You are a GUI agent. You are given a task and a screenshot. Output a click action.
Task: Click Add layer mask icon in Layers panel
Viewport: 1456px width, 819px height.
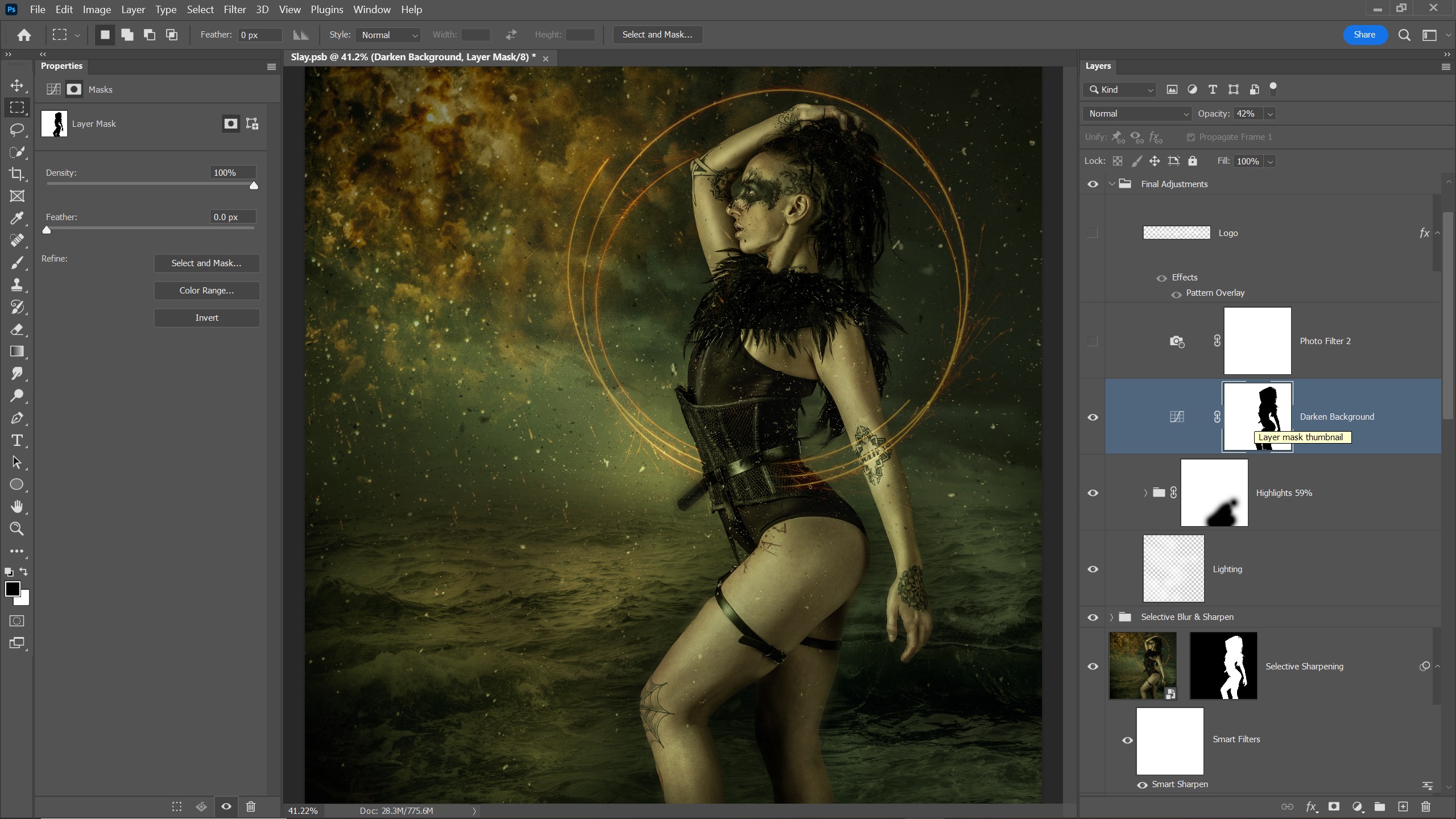point(1334,806)
